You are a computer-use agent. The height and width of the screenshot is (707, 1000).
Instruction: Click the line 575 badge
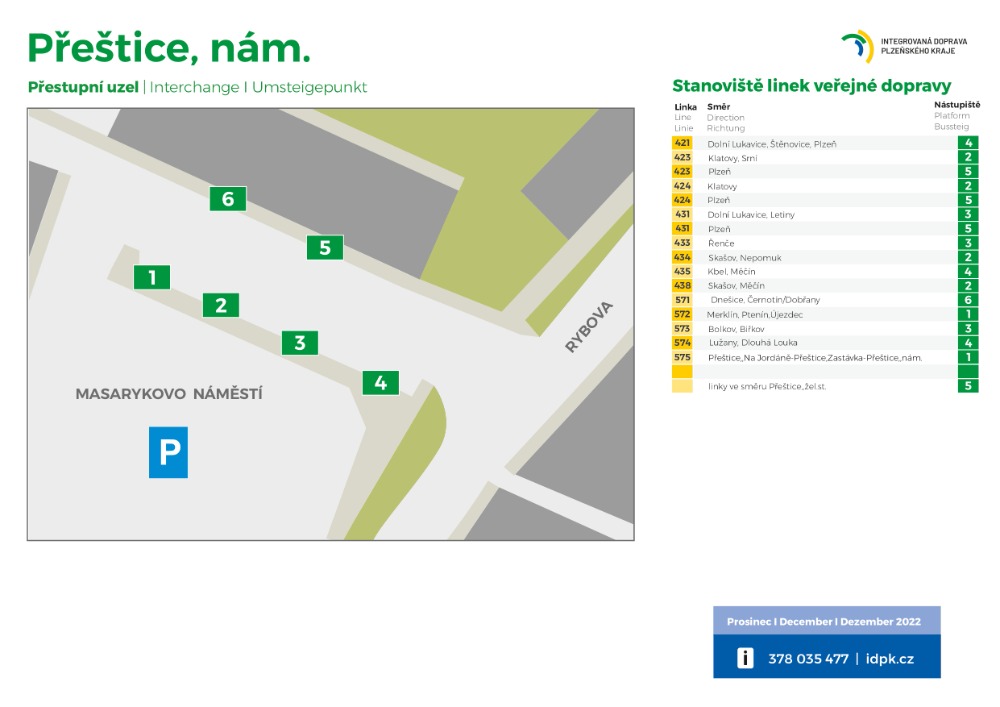click(683, 357)
